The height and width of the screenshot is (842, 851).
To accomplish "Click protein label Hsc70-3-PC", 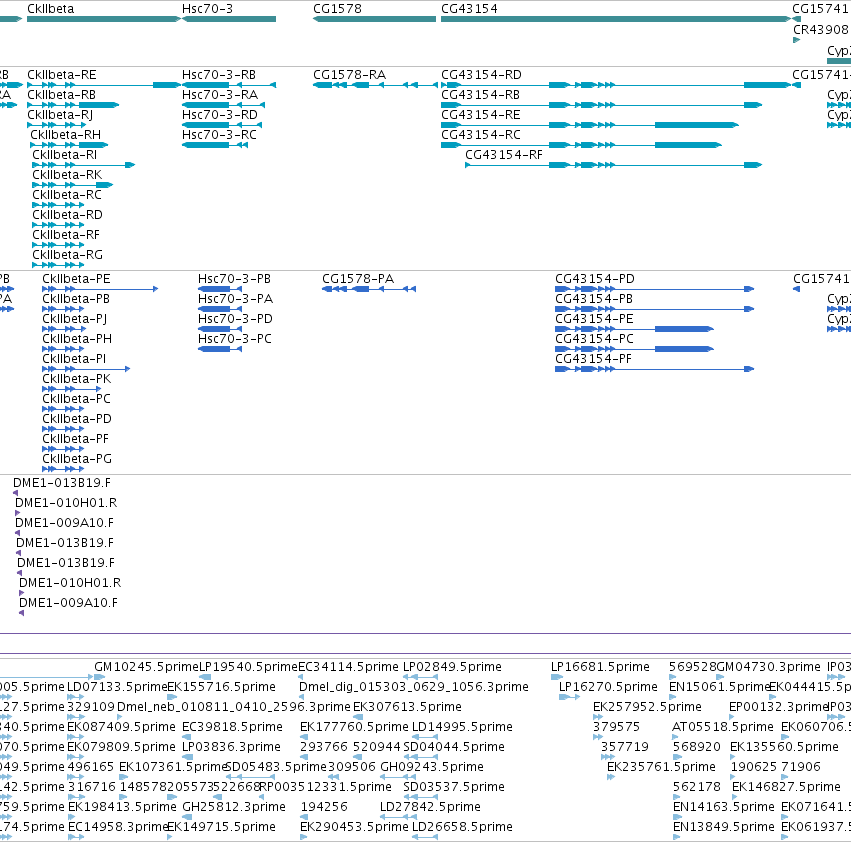I will click(x=234, y=339).
